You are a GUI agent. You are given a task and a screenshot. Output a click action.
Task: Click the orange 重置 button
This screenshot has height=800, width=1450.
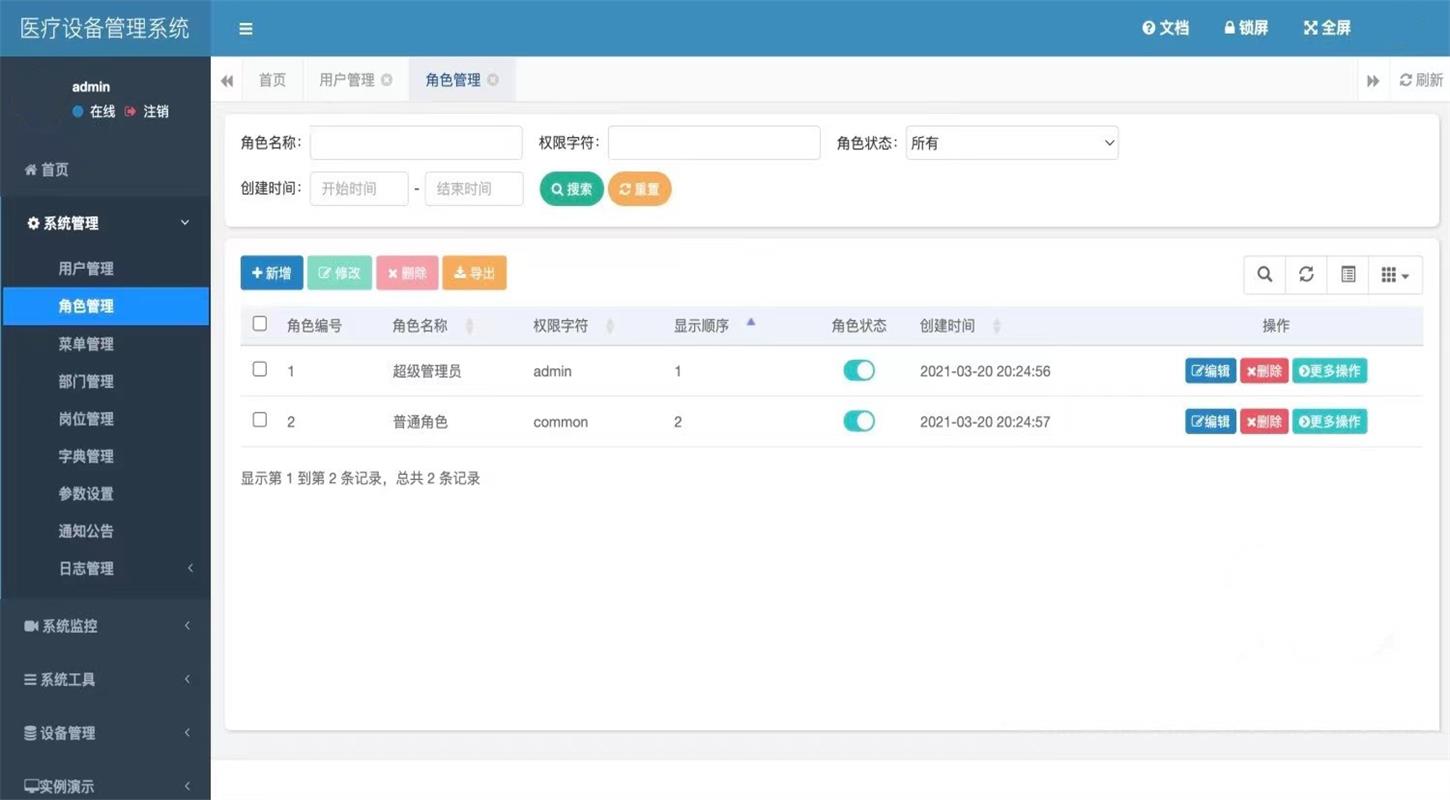[x=640, y=189]
